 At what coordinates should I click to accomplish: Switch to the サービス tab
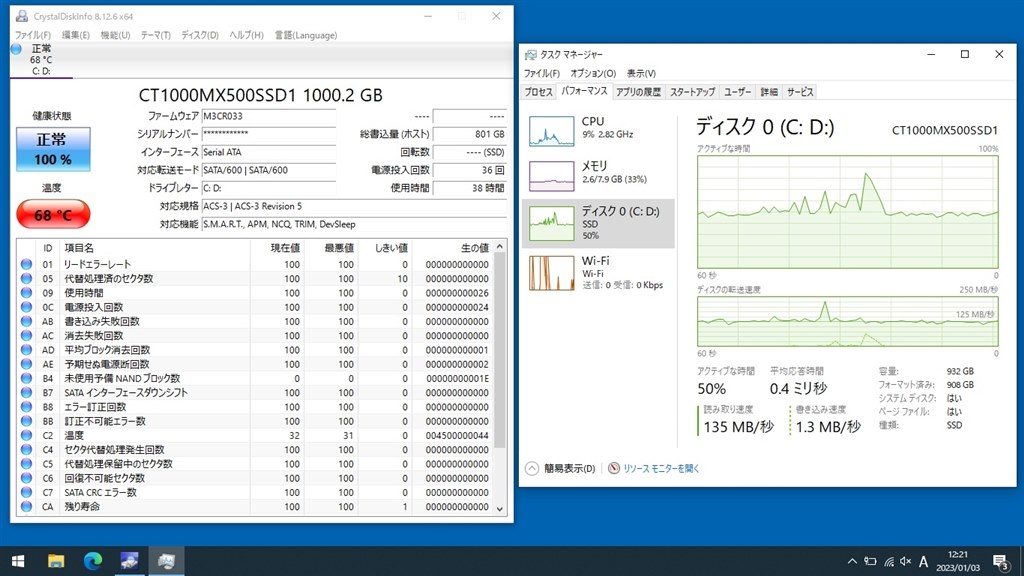(800, 92)
